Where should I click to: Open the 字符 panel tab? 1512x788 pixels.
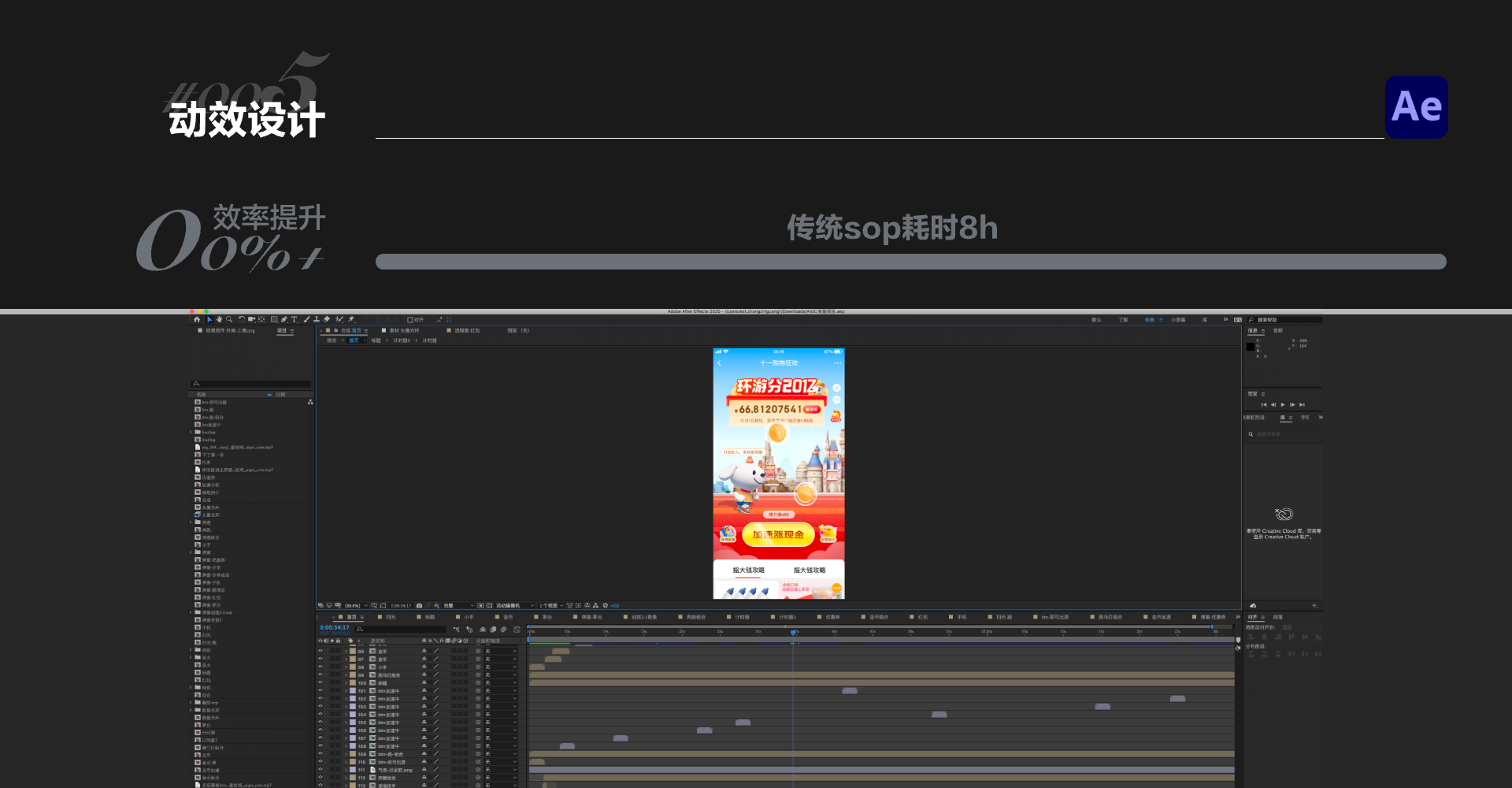tap(1305, 417)
